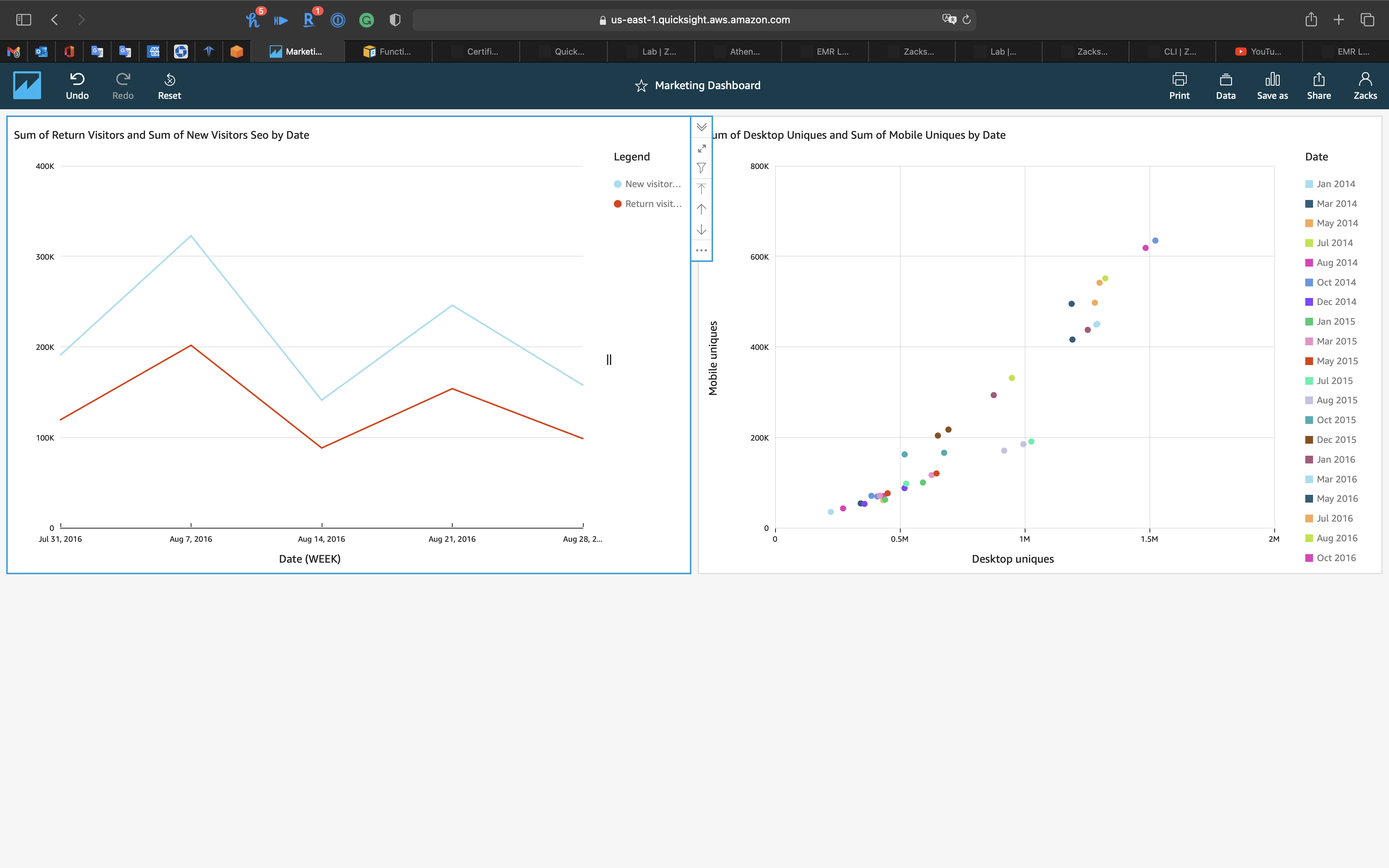
Task: Click the QuickSight home logo
Action: click(27, 86)
